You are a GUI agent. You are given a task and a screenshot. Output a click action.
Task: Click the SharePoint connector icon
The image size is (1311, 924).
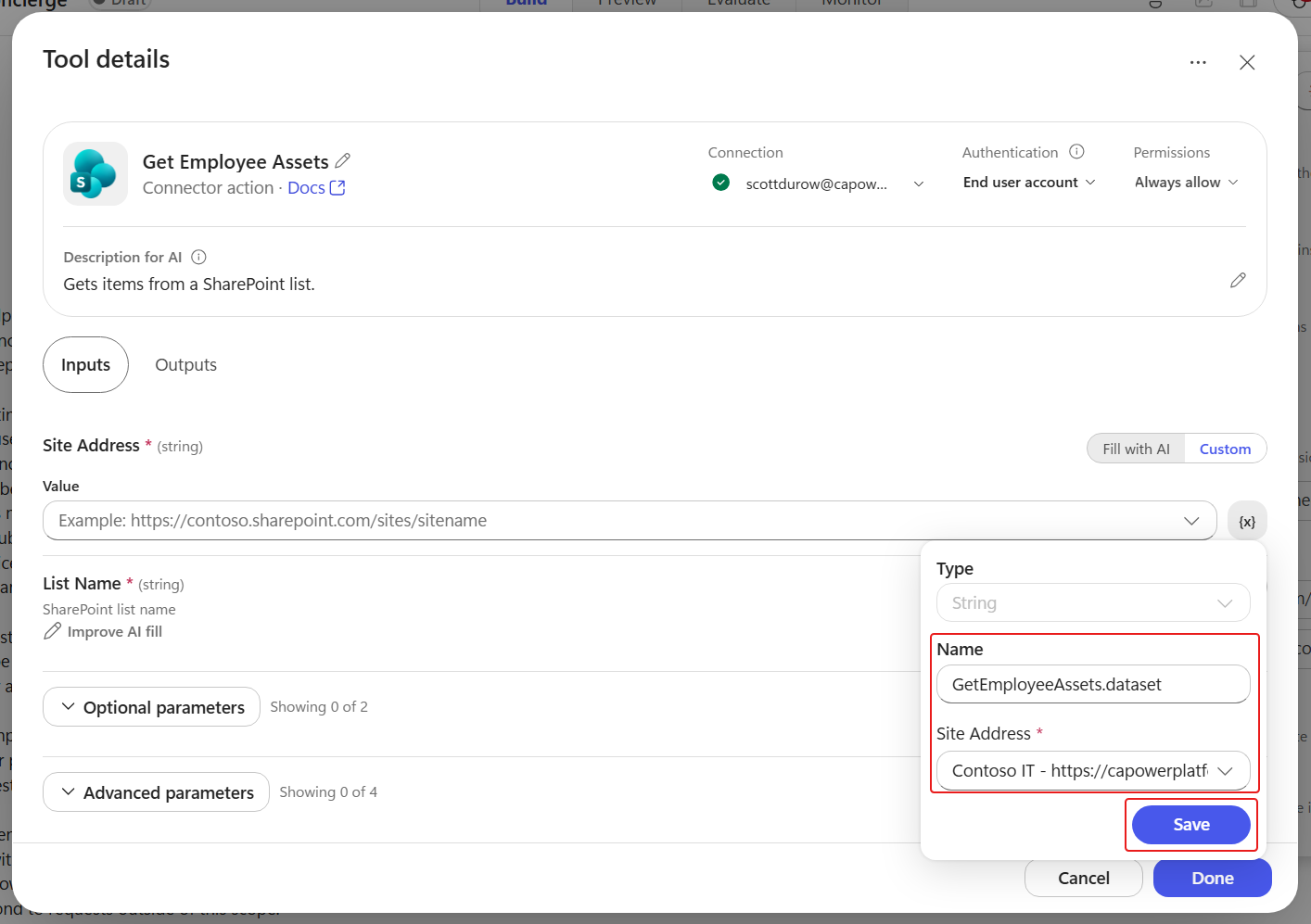95,173
